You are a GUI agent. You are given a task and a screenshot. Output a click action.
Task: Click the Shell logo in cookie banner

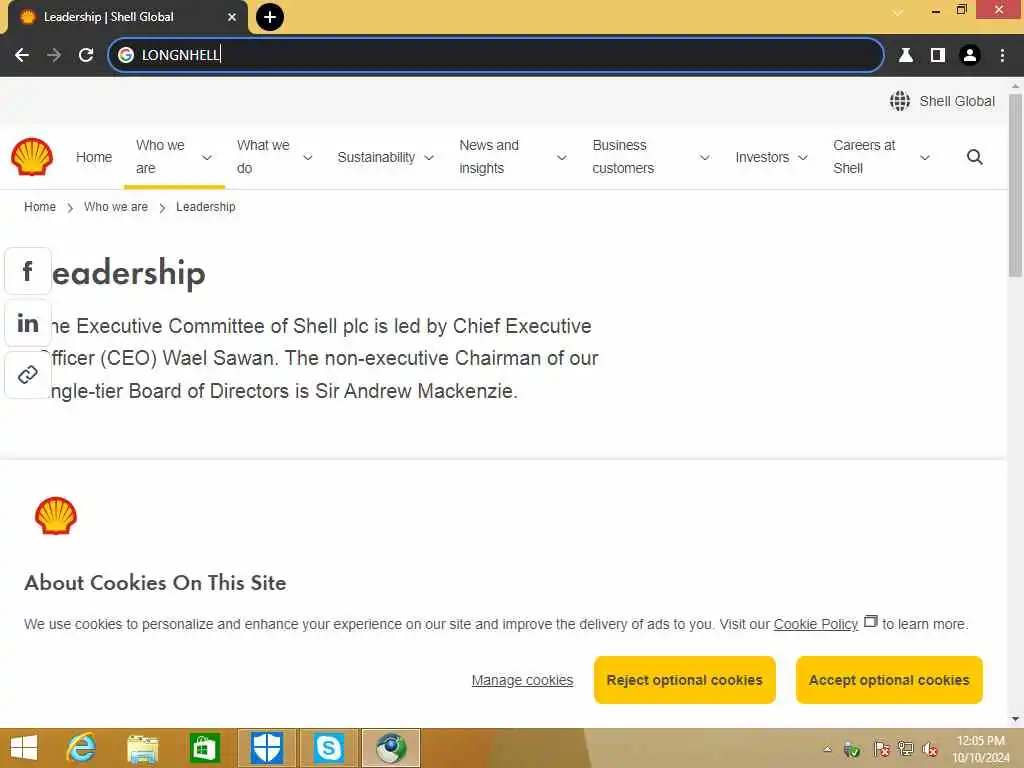click(x=56, y=516)
